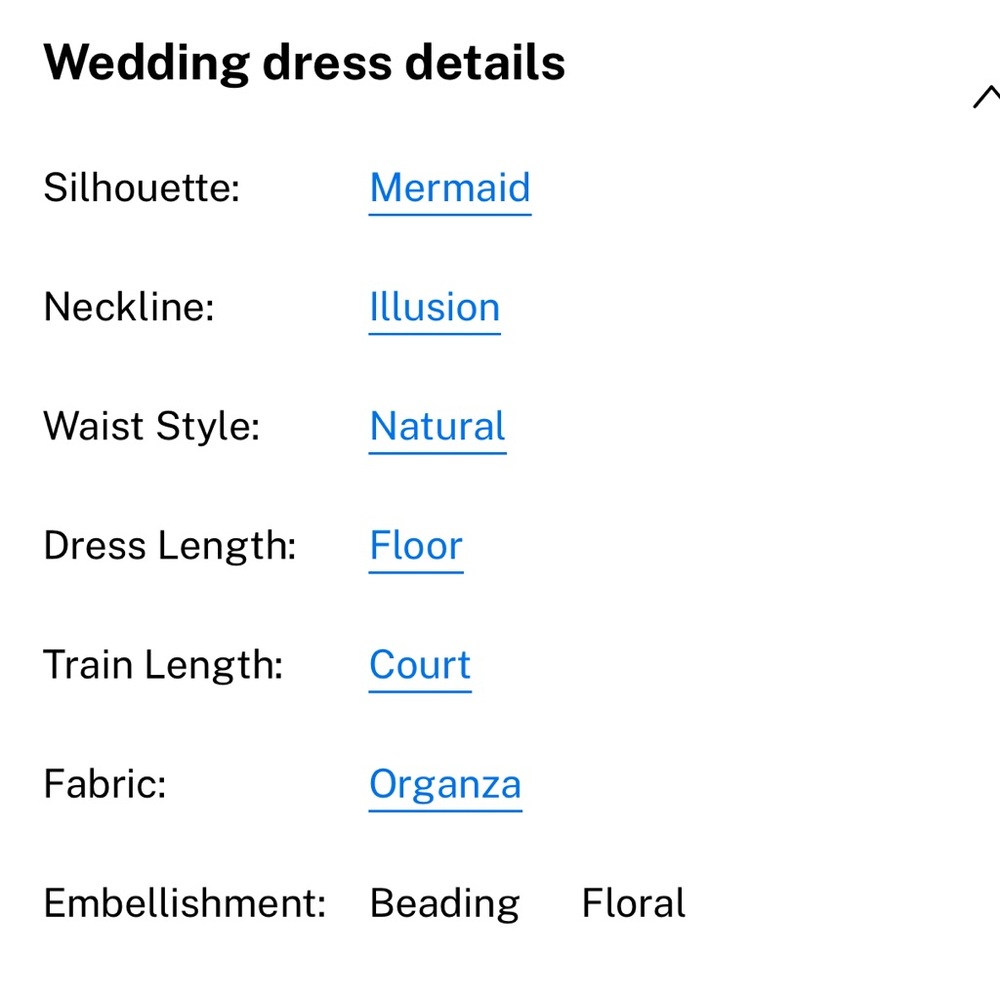Browse dresses sharing this neckline style
The width and height of the screenshot is (1000, 1000).
pyautogui.click(x=434, y=307)
